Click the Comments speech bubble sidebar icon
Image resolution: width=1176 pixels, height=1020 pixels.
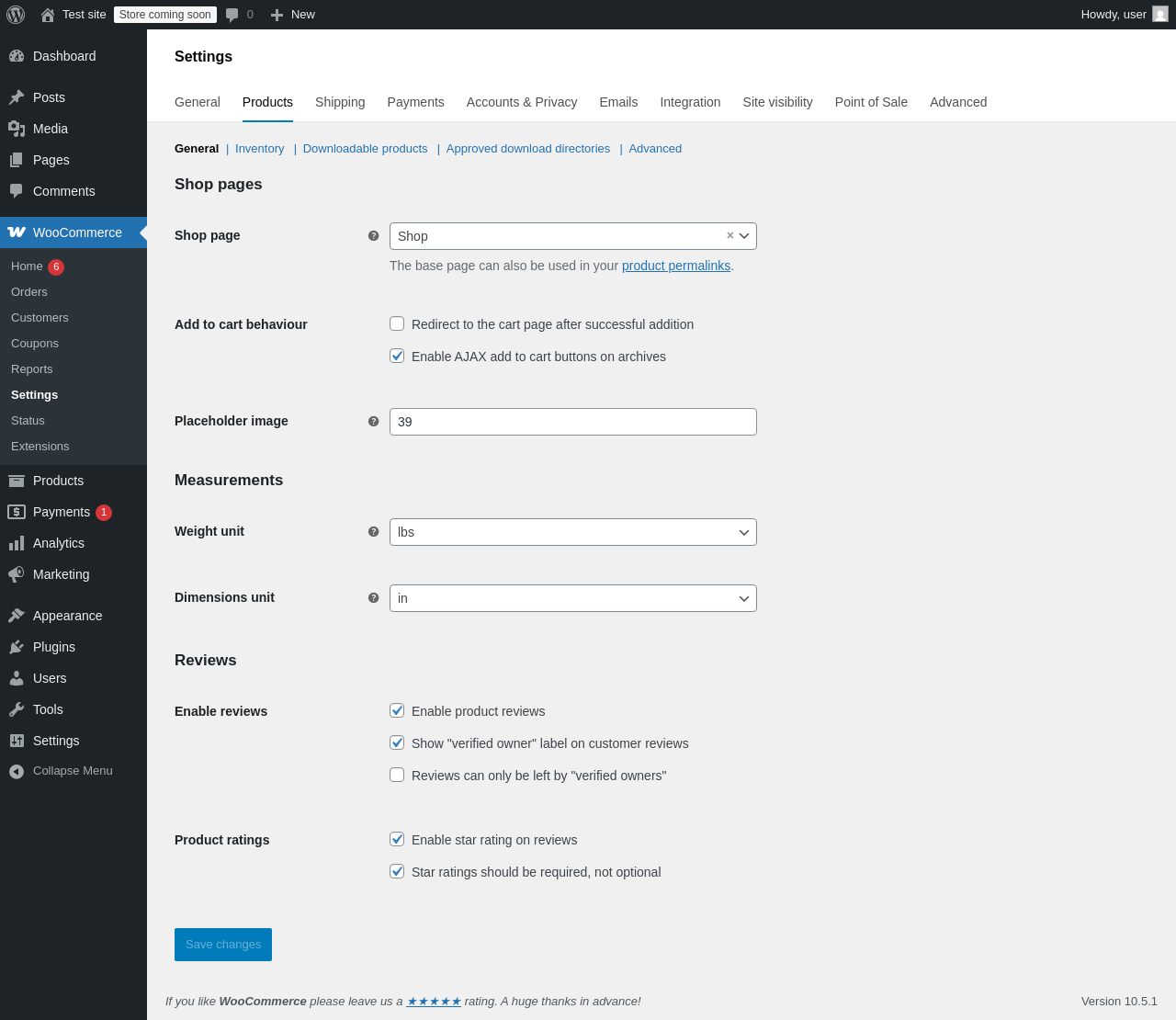[17, 191]
